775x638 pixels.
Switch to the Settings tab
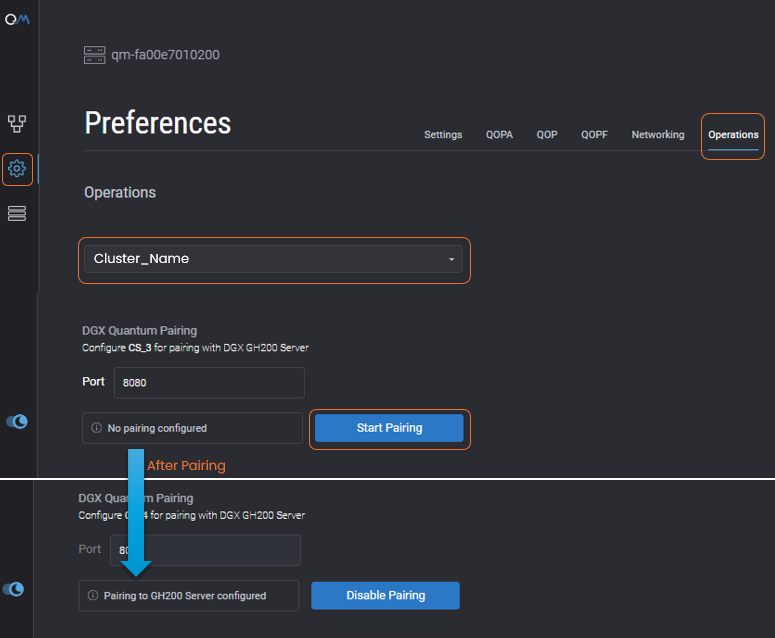pos(443,134)
